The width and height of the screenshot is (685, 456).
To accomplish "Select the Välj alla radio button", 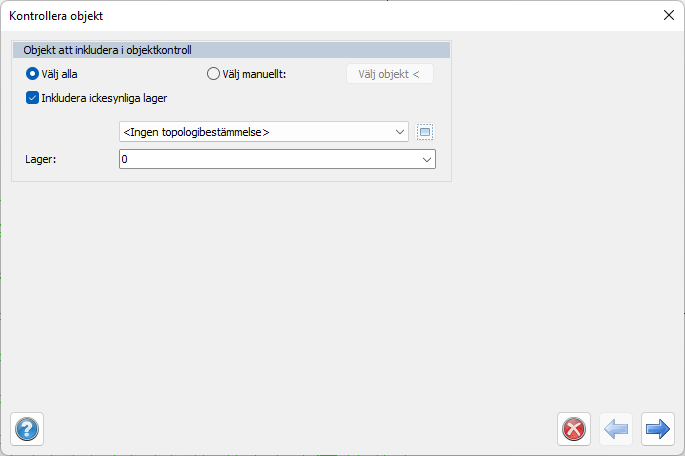I will point(33,73).
